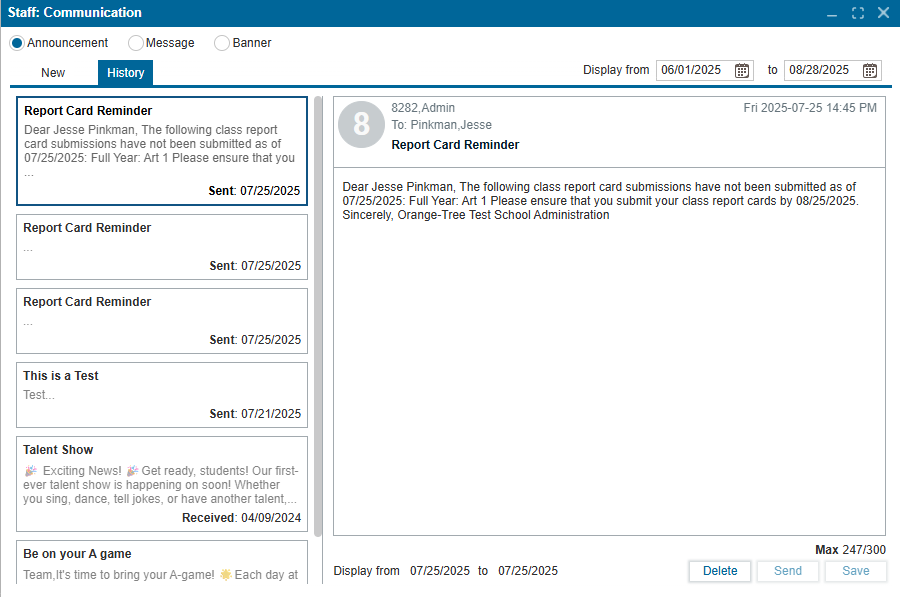Open the Talent Show announcement
900x597 pixels.
tap(162, 483)
